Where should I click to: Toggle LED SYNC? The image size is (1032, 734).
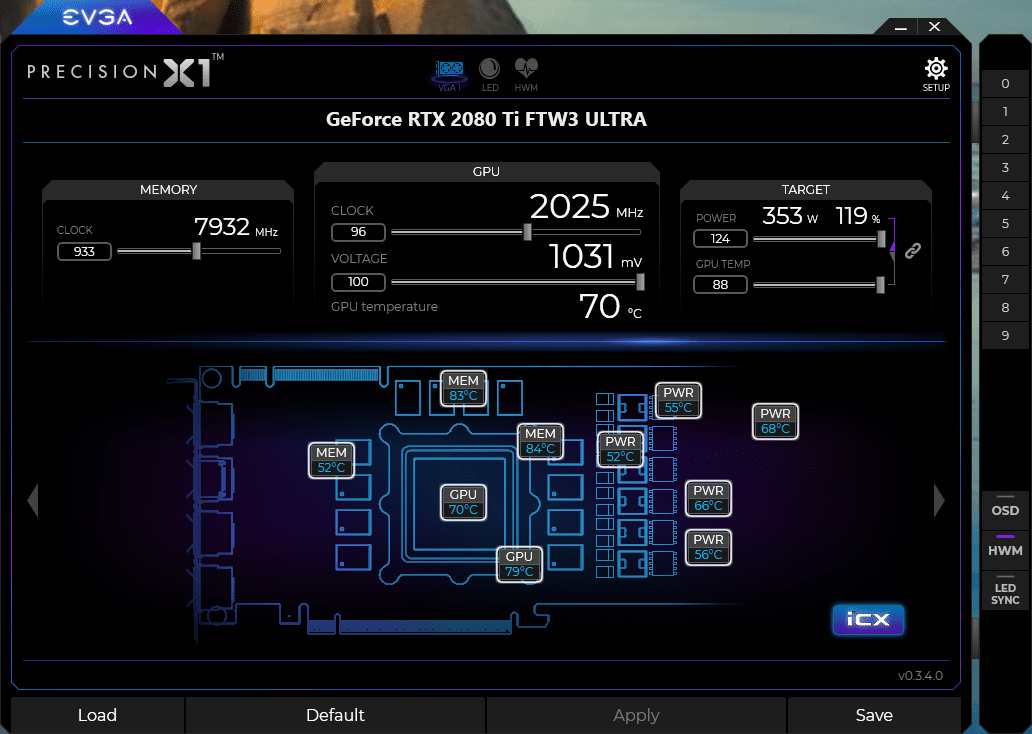tap(1005, 592)
